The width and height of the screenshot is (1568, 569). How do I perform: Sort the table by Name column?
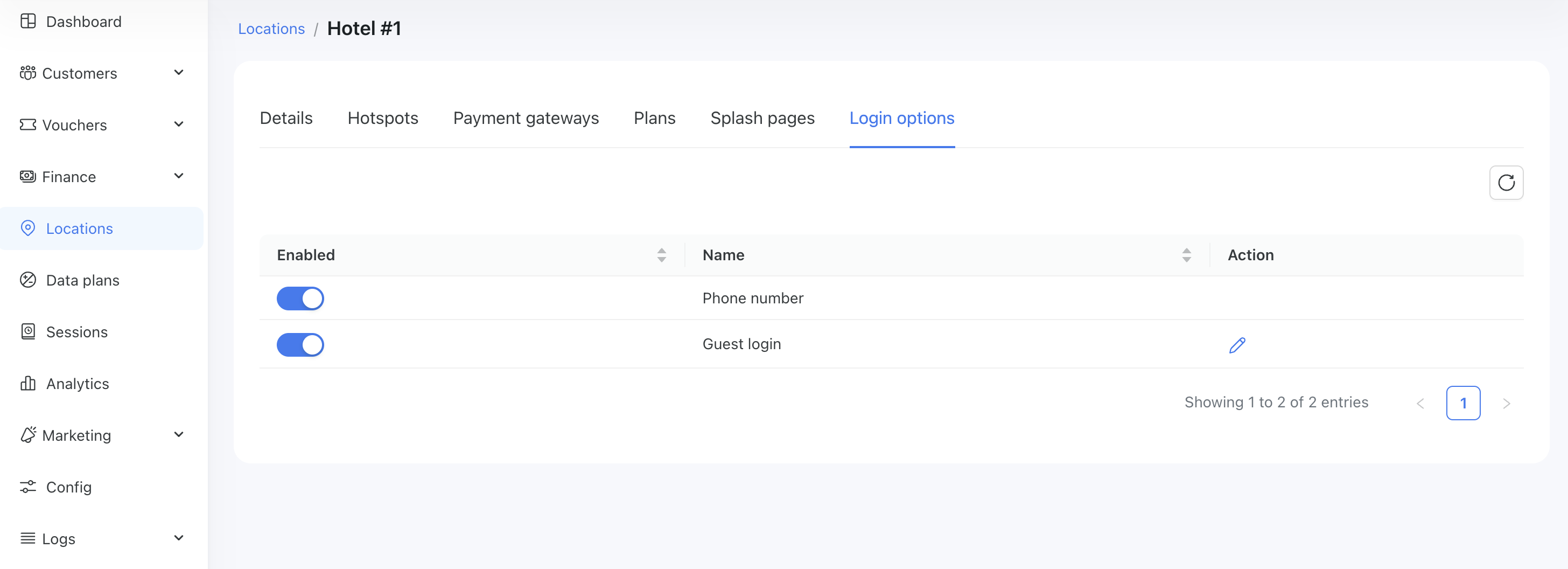pyautogui.click(x=1186, y=255)
